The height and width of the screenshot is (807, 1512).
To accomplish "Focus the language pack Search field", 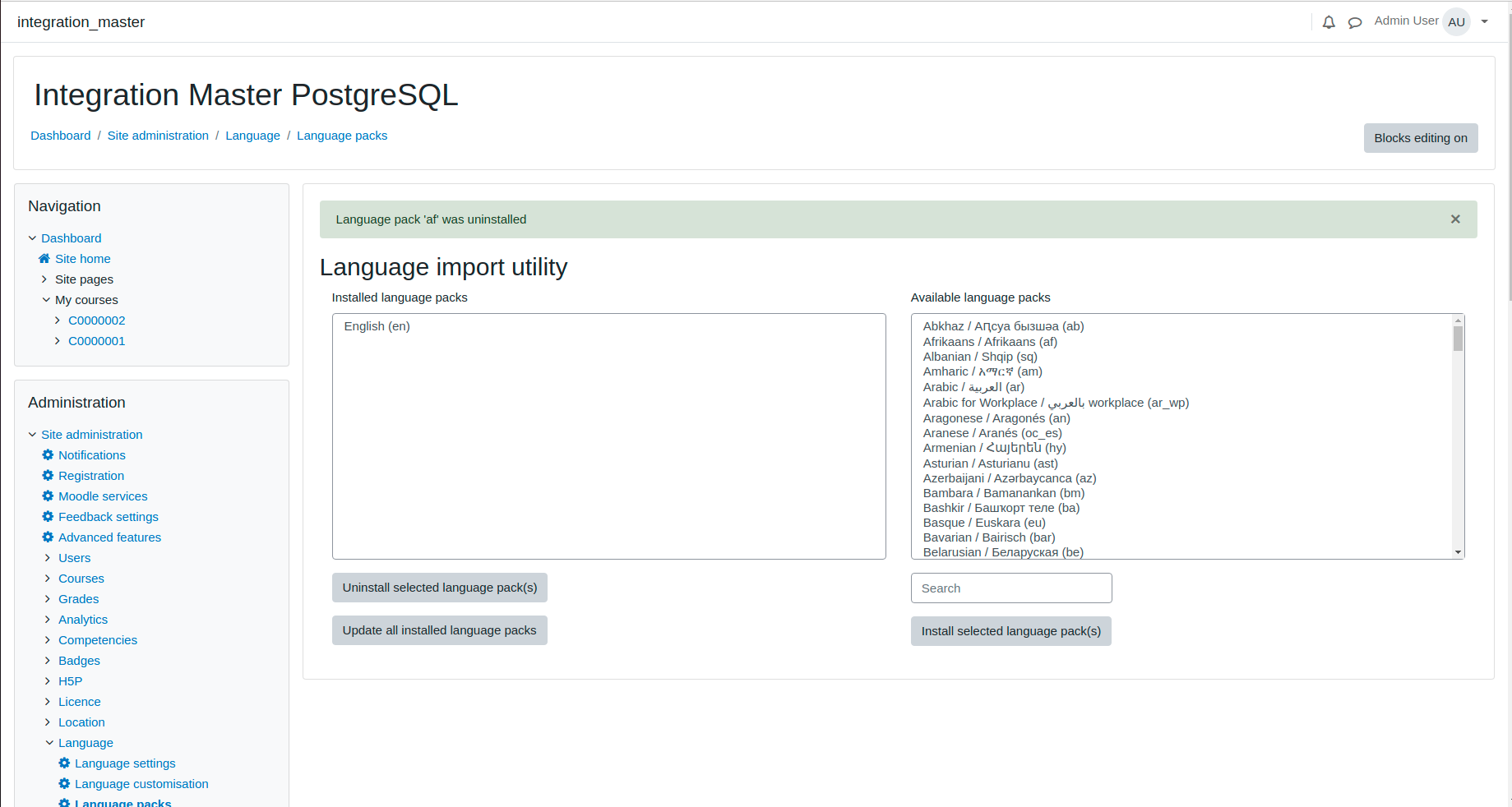I will coord(1011,588).
